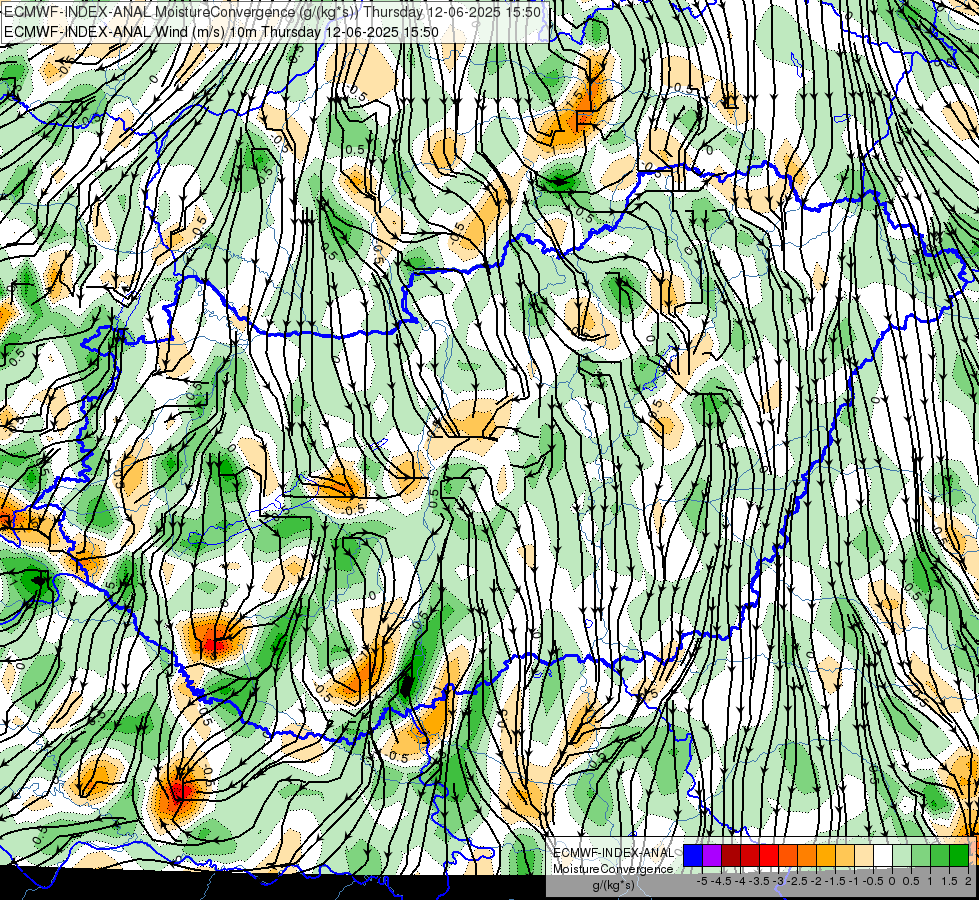Image resolution: width=979 pixels, height=900 pixels.
Task: Pick the green swatch between 0.5 and 1
Action: coord(921,855)
